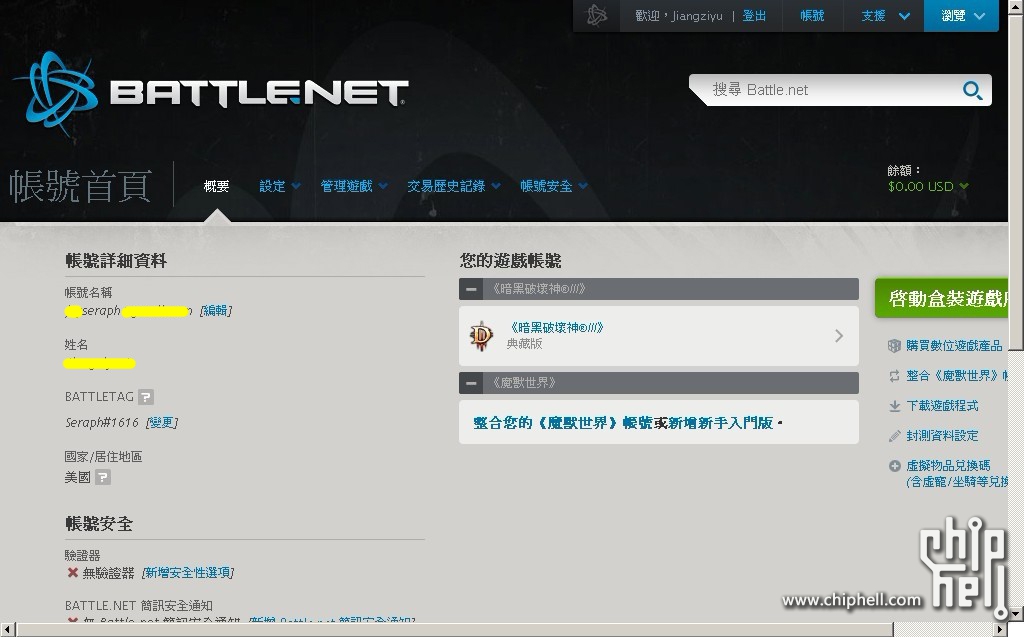The height and width of the screenshot is (637, 1024).
Task: Click the vertical scrollbar down arrow
Action: [x=1016, y=614]
